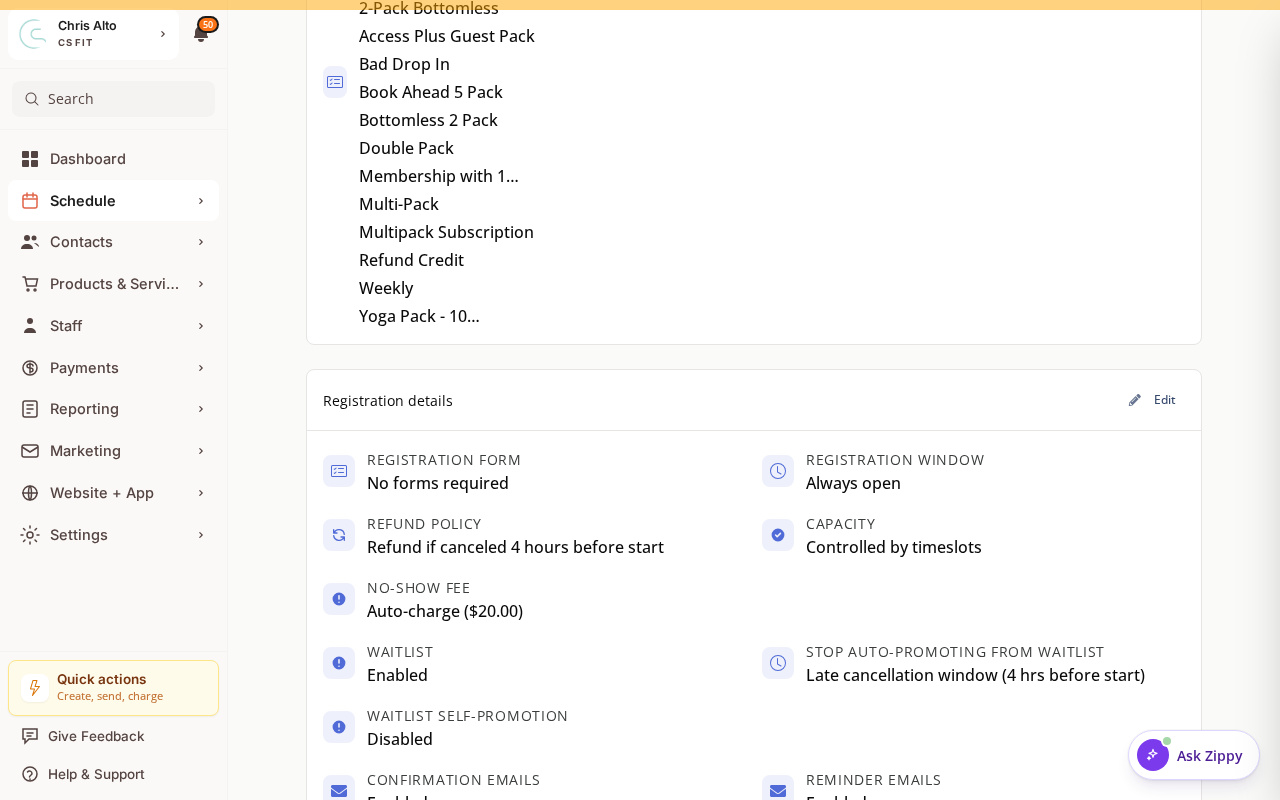Click the Settings gear icon

(x=30, y=535)
